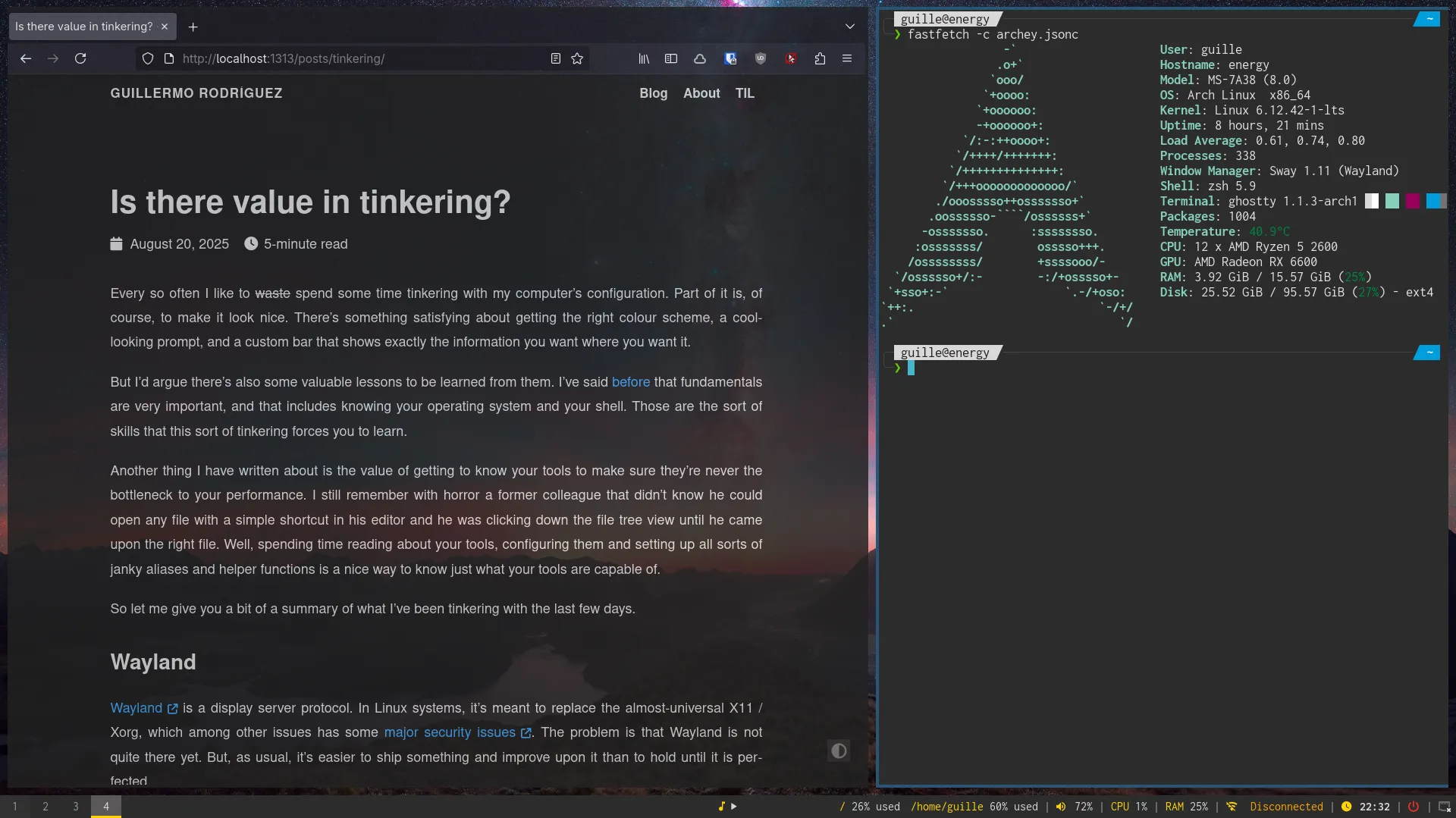The height and width of the screenshot is (818, 1456).
Task: Click the magenta terminal color swatch
Action: click(x=1413, y=201)
